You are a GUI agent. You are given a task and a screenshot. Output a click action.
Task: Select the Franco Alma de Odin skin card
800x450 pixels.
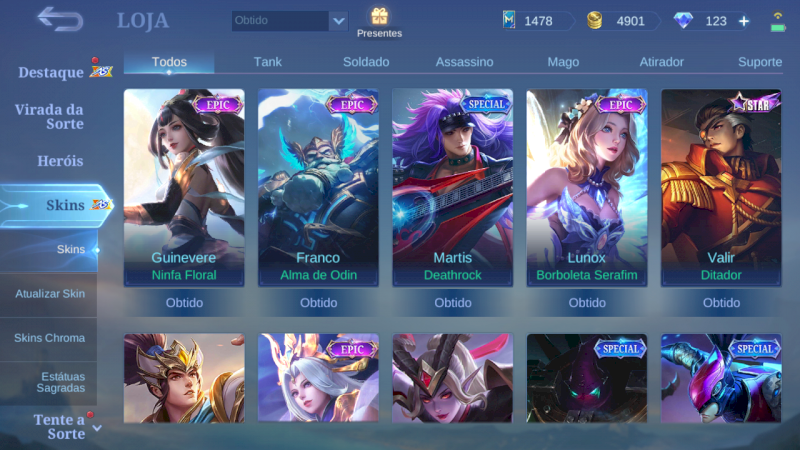(x=318, y=188)
